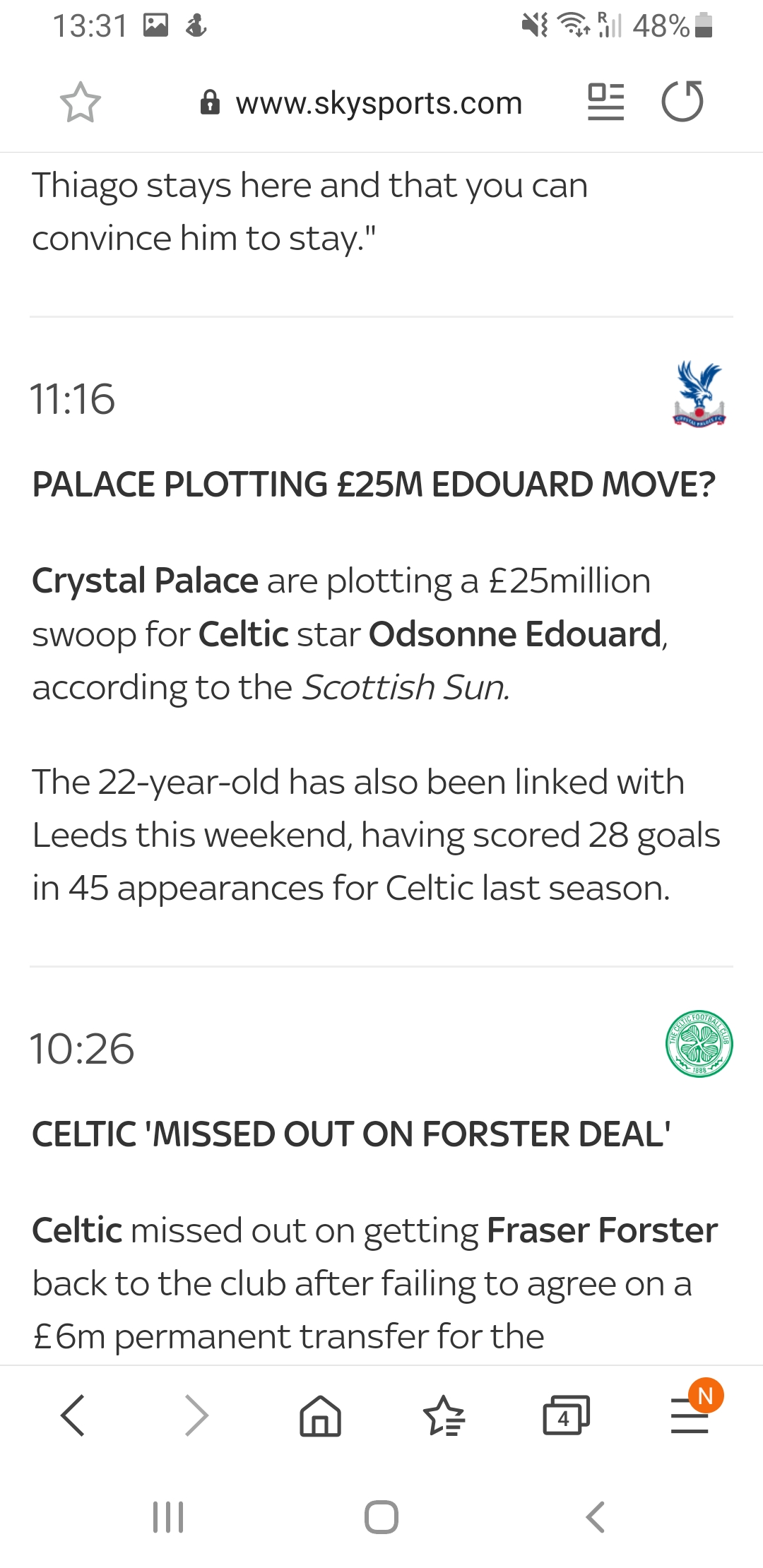Tap the Celtic 'Missed Out on Forster Deal' headline
The width and height of the screenshot is (763, 1568).
pyautogui.click(x=351, y=1134)
